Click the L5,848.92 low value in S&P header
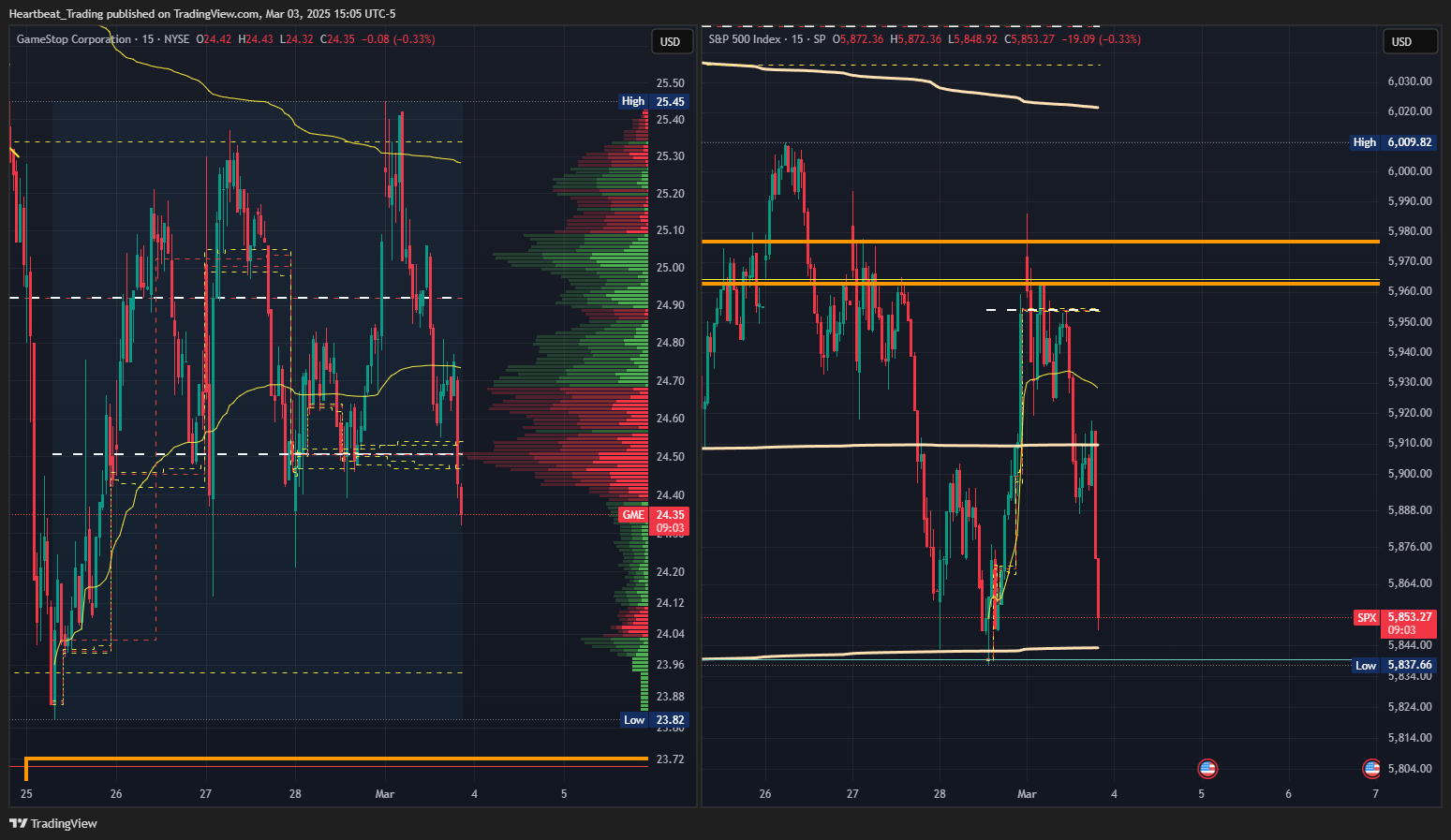This screenshot has width=1451, height=840. (972, 39)
